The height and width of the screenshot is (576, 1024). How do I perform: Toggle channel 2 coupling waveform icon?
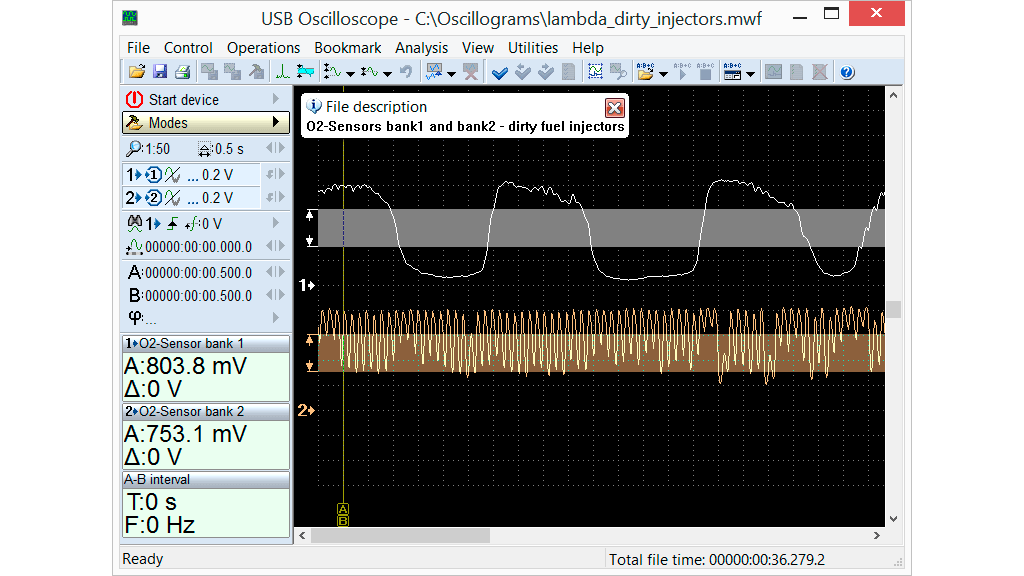172,198
